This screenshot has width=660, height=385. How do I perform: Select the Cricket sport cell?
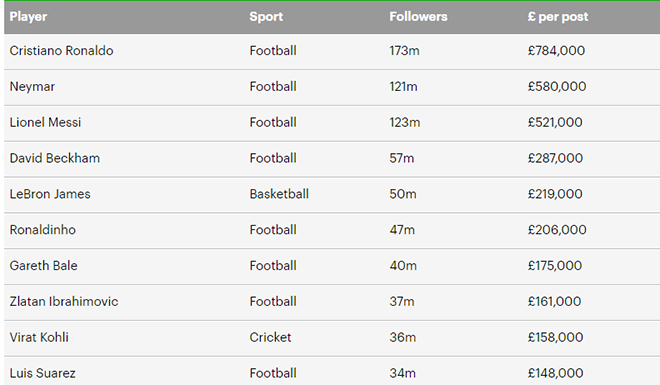point(270,337)
